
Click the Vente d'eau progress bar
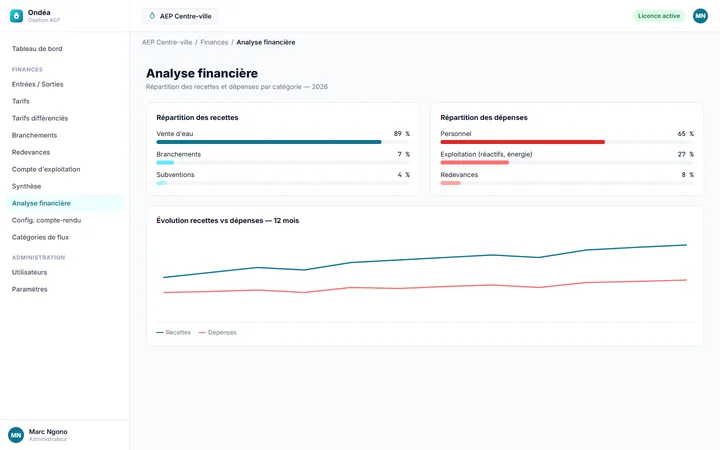[x=283, y=142]
